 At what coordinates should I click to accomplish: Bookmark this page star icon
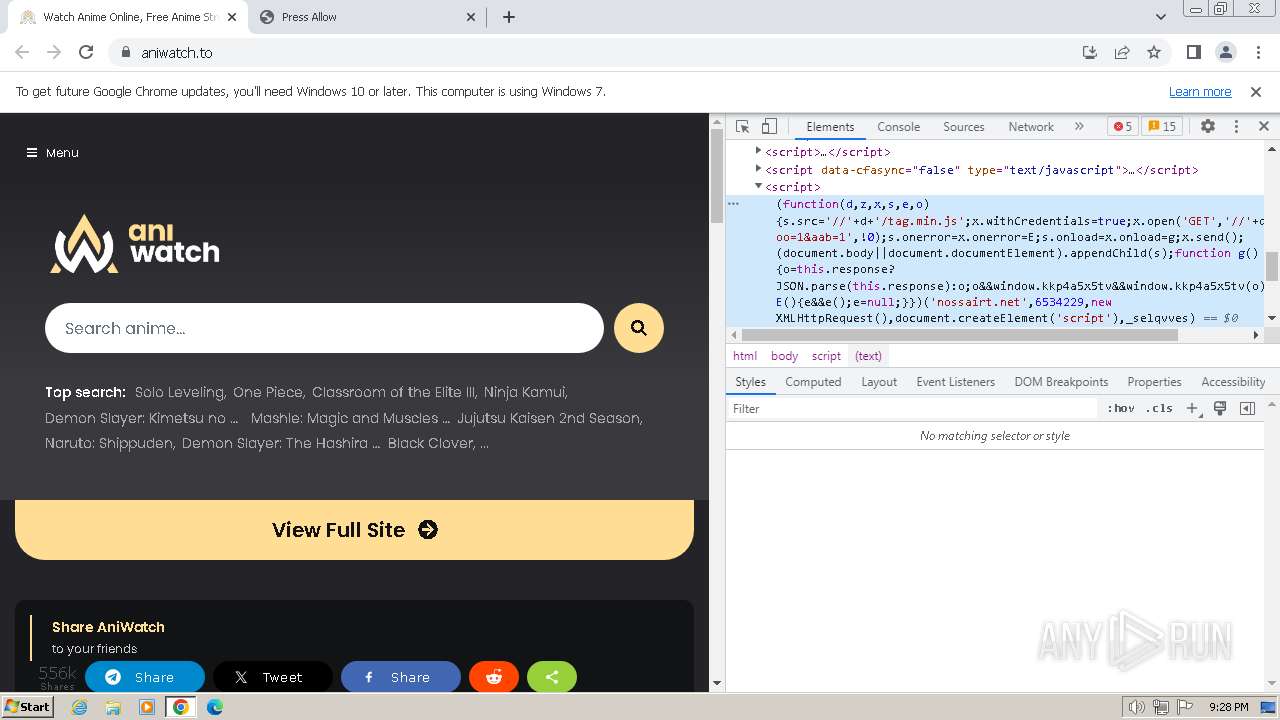[1154, 53]
